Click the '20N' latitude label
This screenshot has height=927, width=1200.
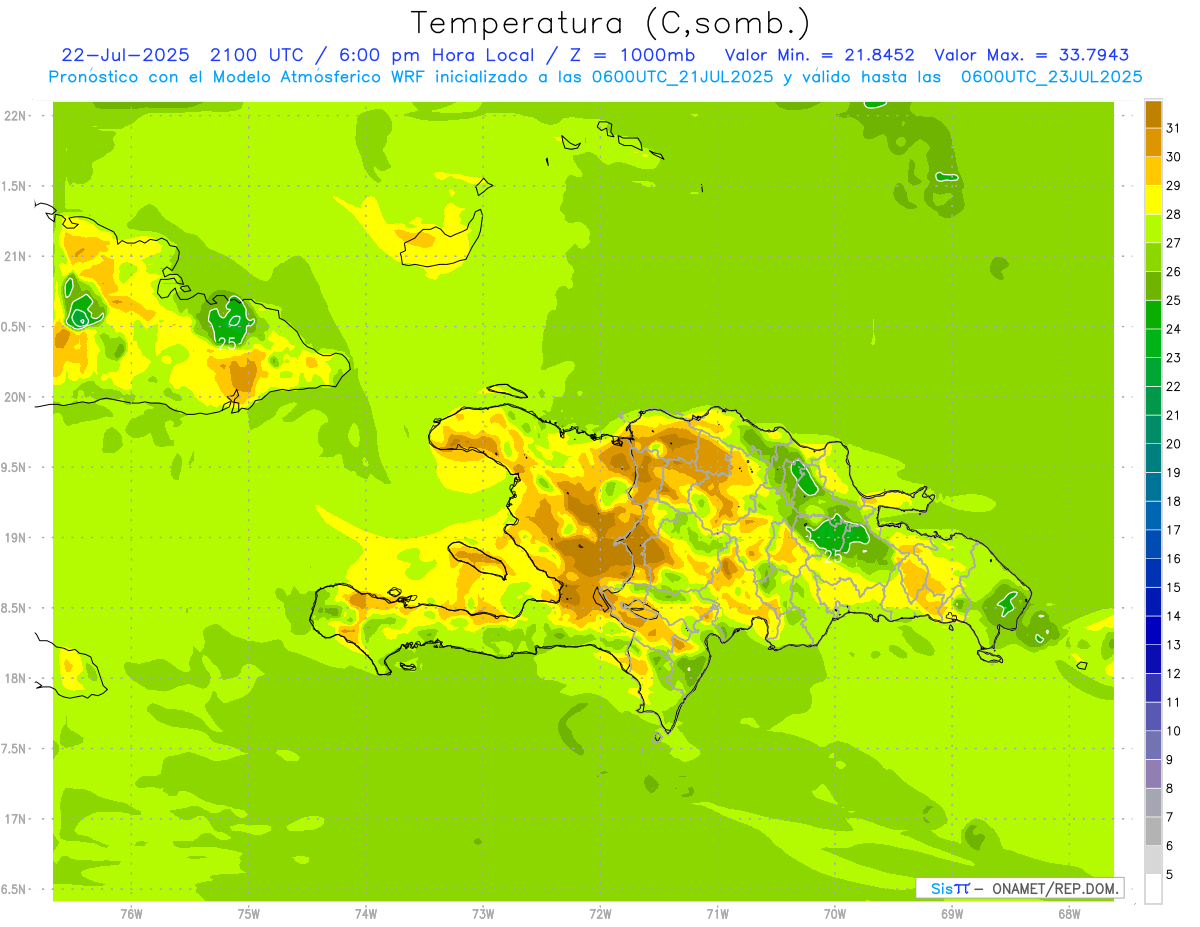15,397
